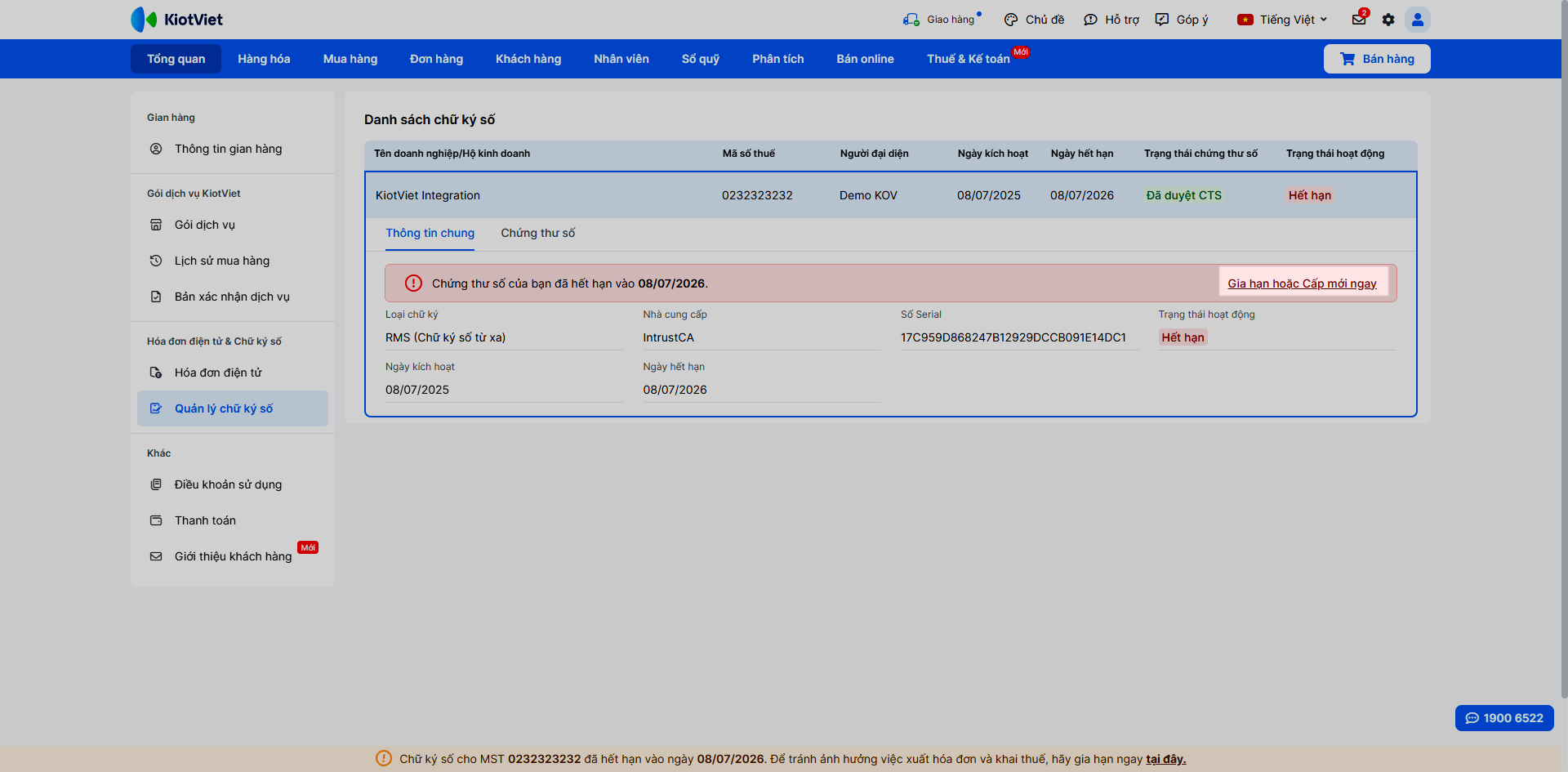Click the Giới thiệu khách hàng envelope icon
This screenshot has width=1568, height=772.
pyautogui.click(x=156, y=556)
